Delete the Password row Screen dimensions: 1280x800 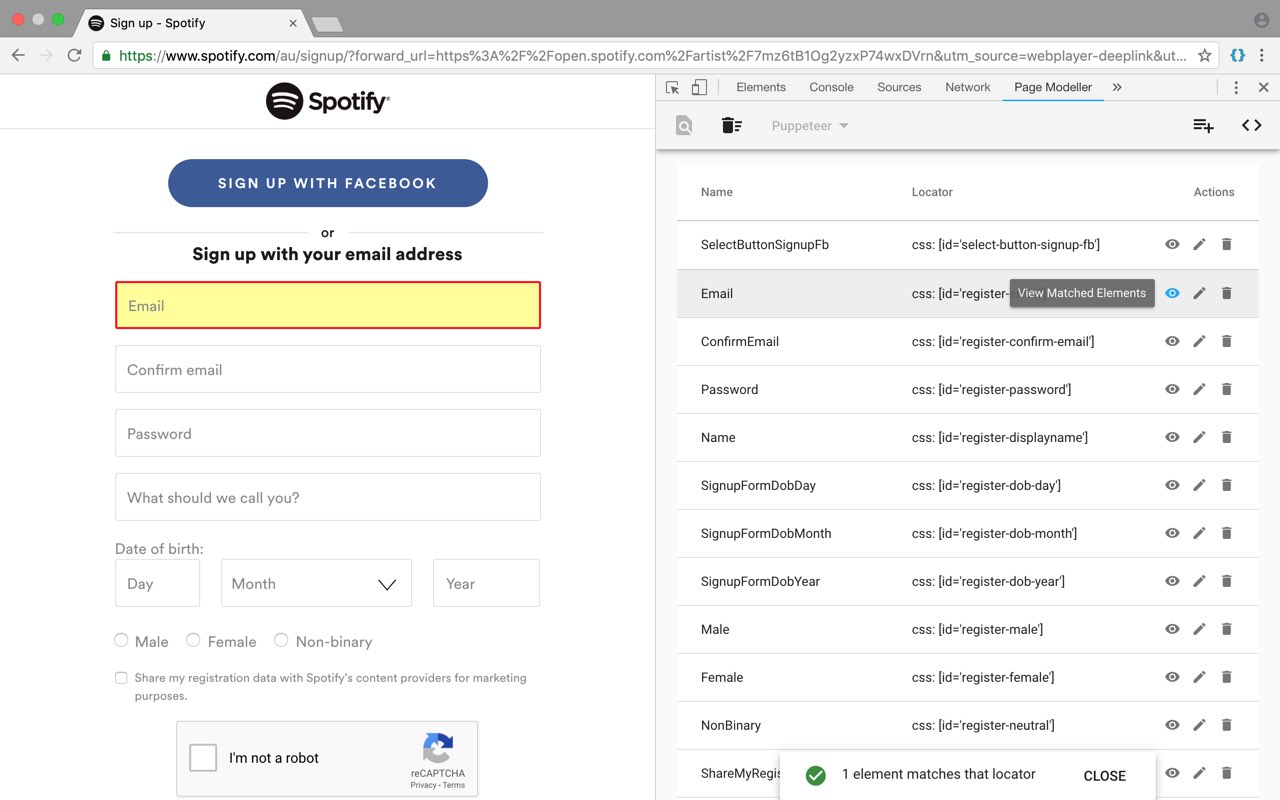click(x=1227, y=389)
